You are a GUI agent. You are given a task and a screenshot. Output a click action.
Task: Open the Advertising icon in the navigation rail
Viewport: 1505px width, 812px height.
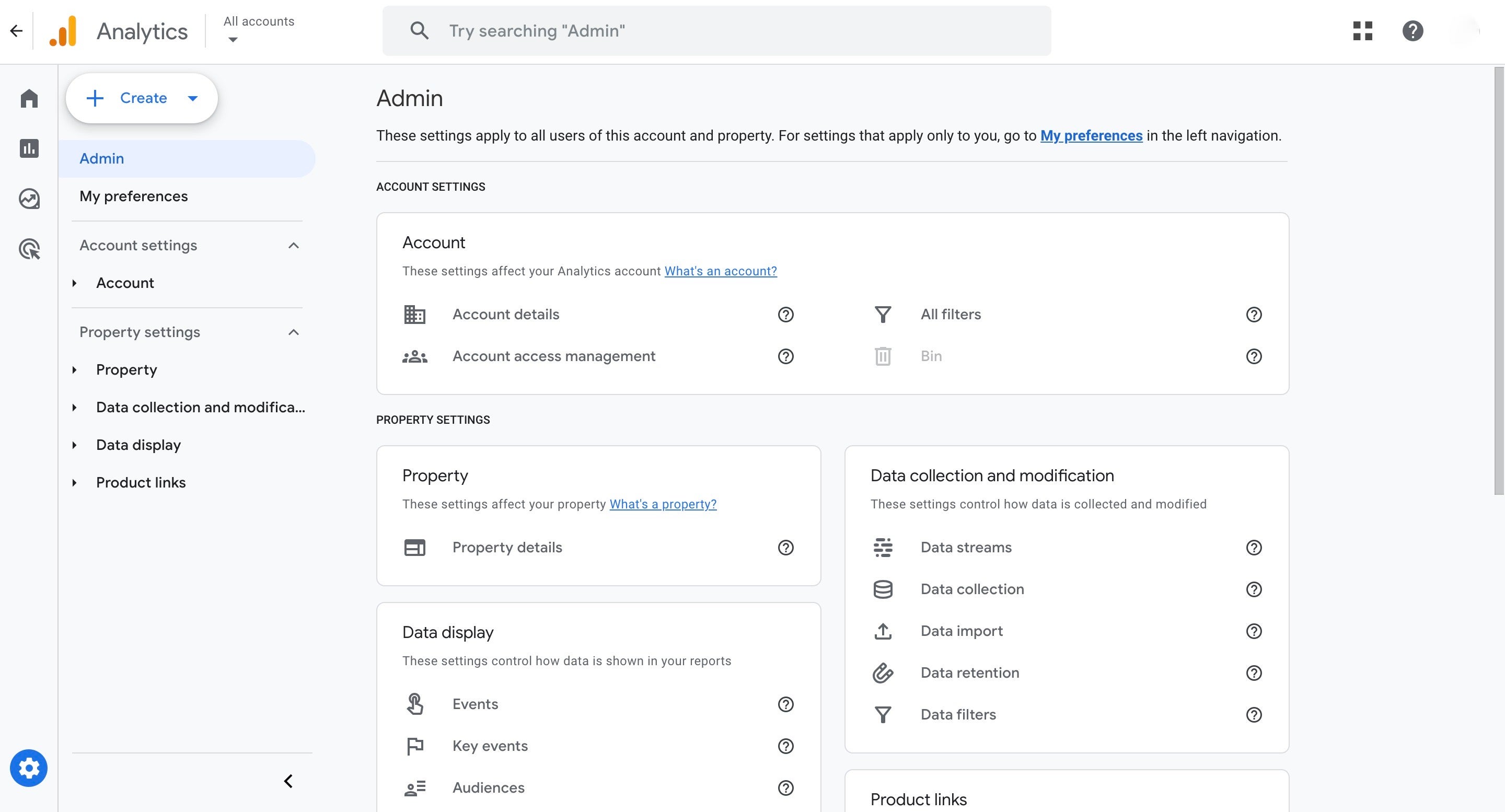(29, 249)
